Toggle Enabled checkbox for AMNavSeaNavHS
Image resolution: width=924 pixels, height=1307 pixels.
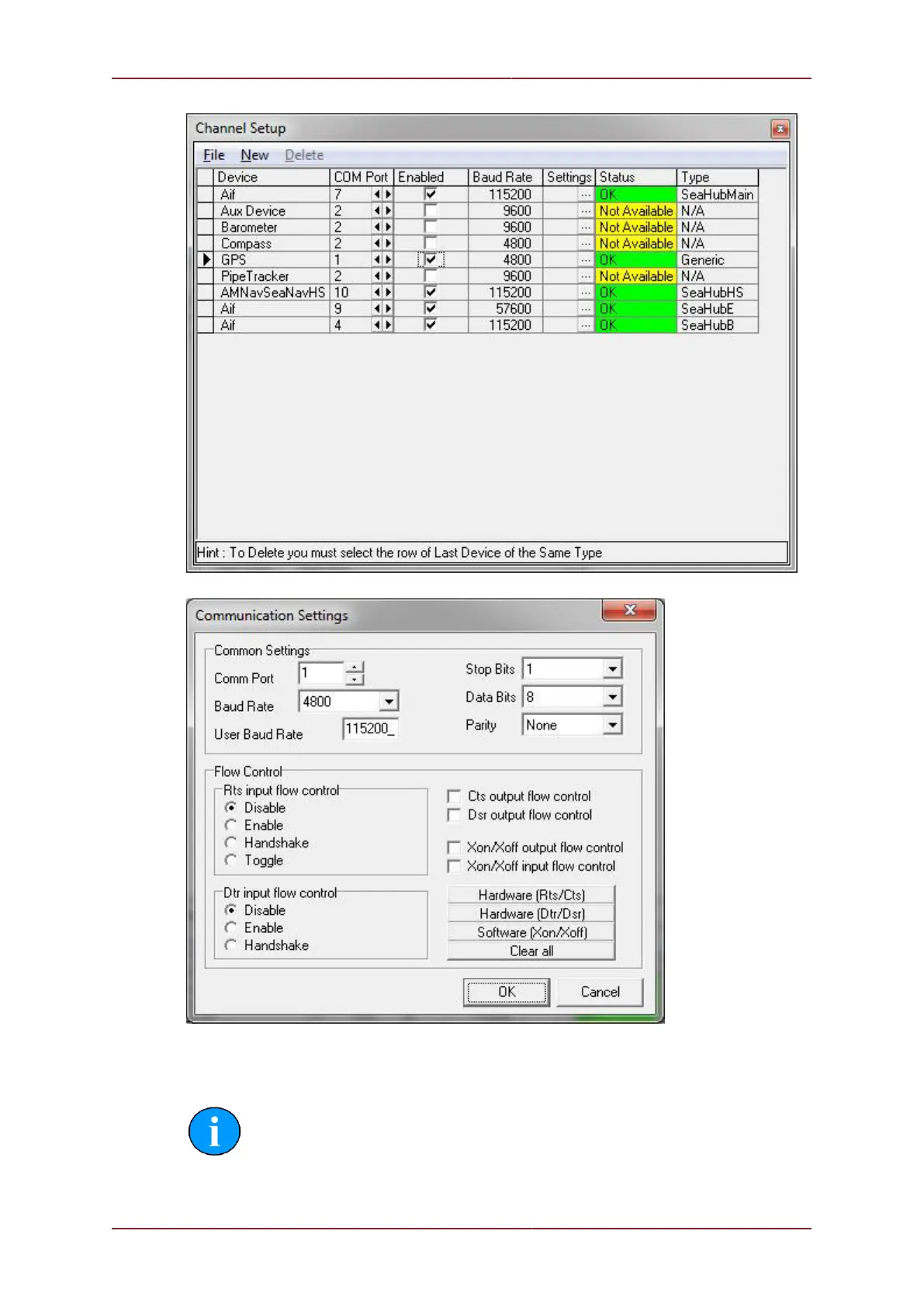(431, 292)
